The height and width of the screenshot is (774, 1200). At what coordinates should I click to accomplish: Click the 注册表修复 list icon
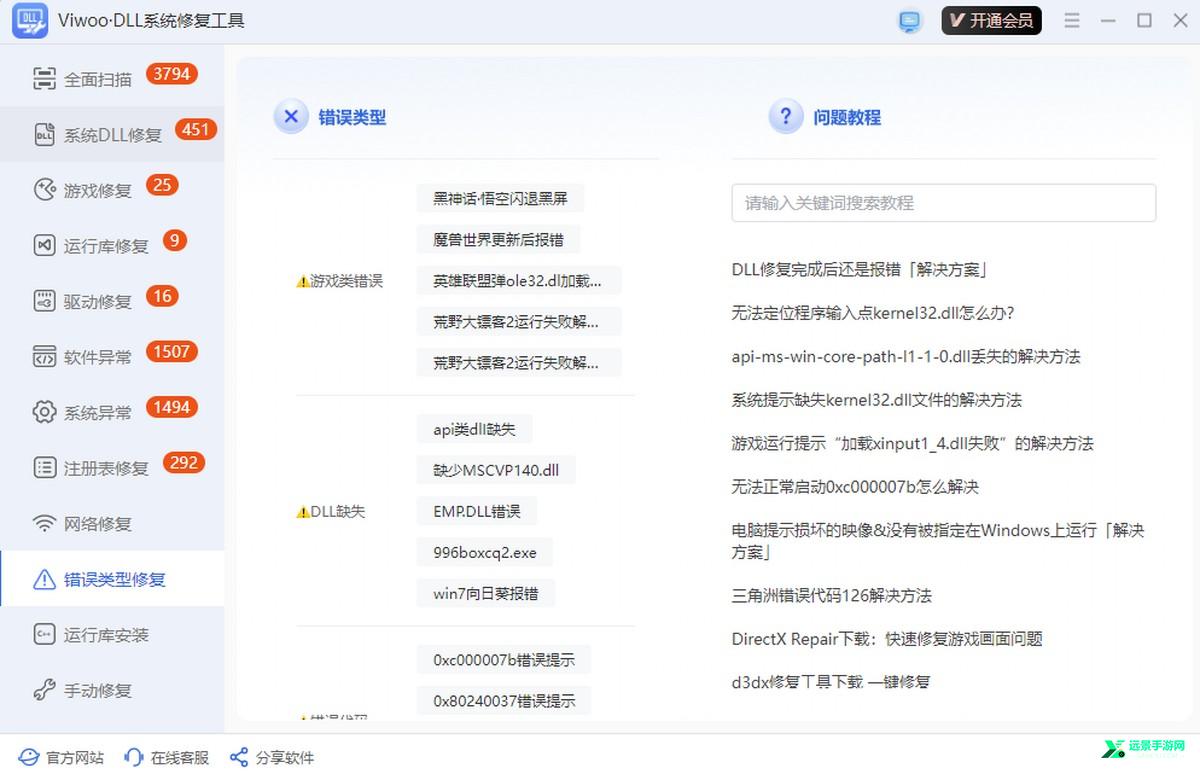click(44, 467)
